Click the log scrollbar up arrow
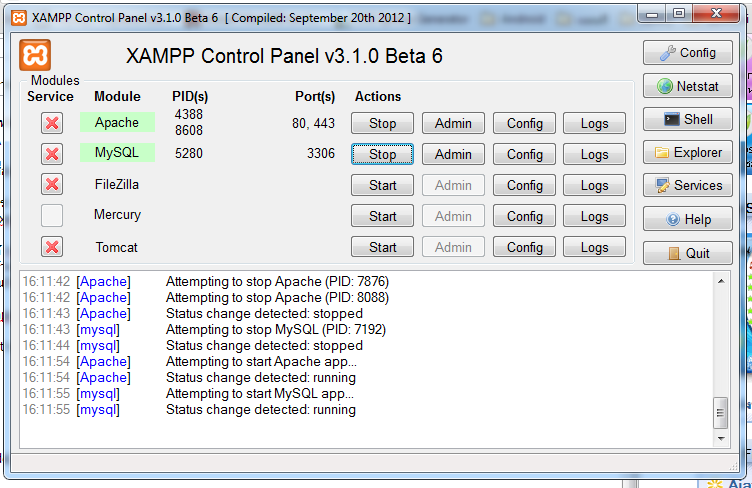Viewport: 752px width, 488px height. pyautogui.click(x=720, y=281)
